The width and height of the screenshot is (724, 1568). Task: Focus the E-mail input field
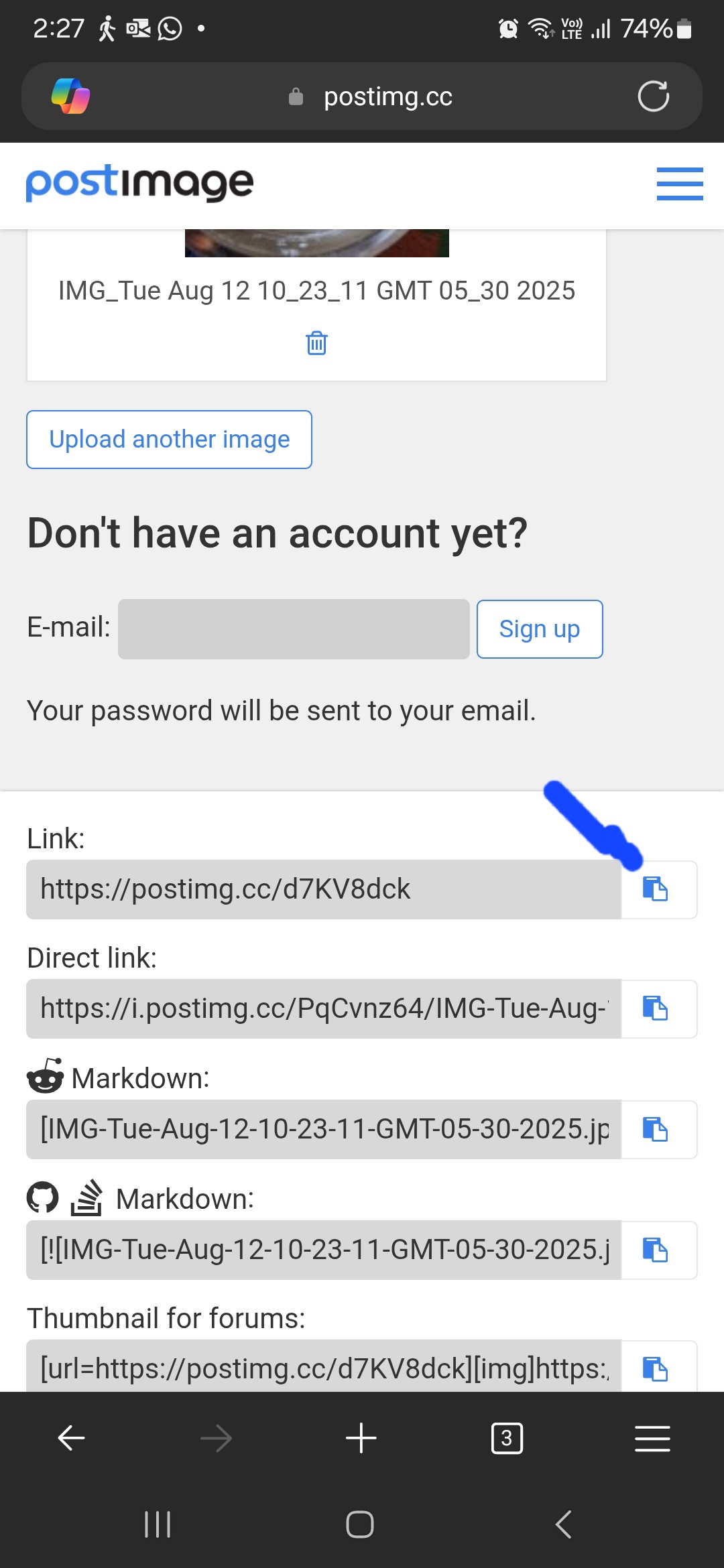tap(294, 629)
